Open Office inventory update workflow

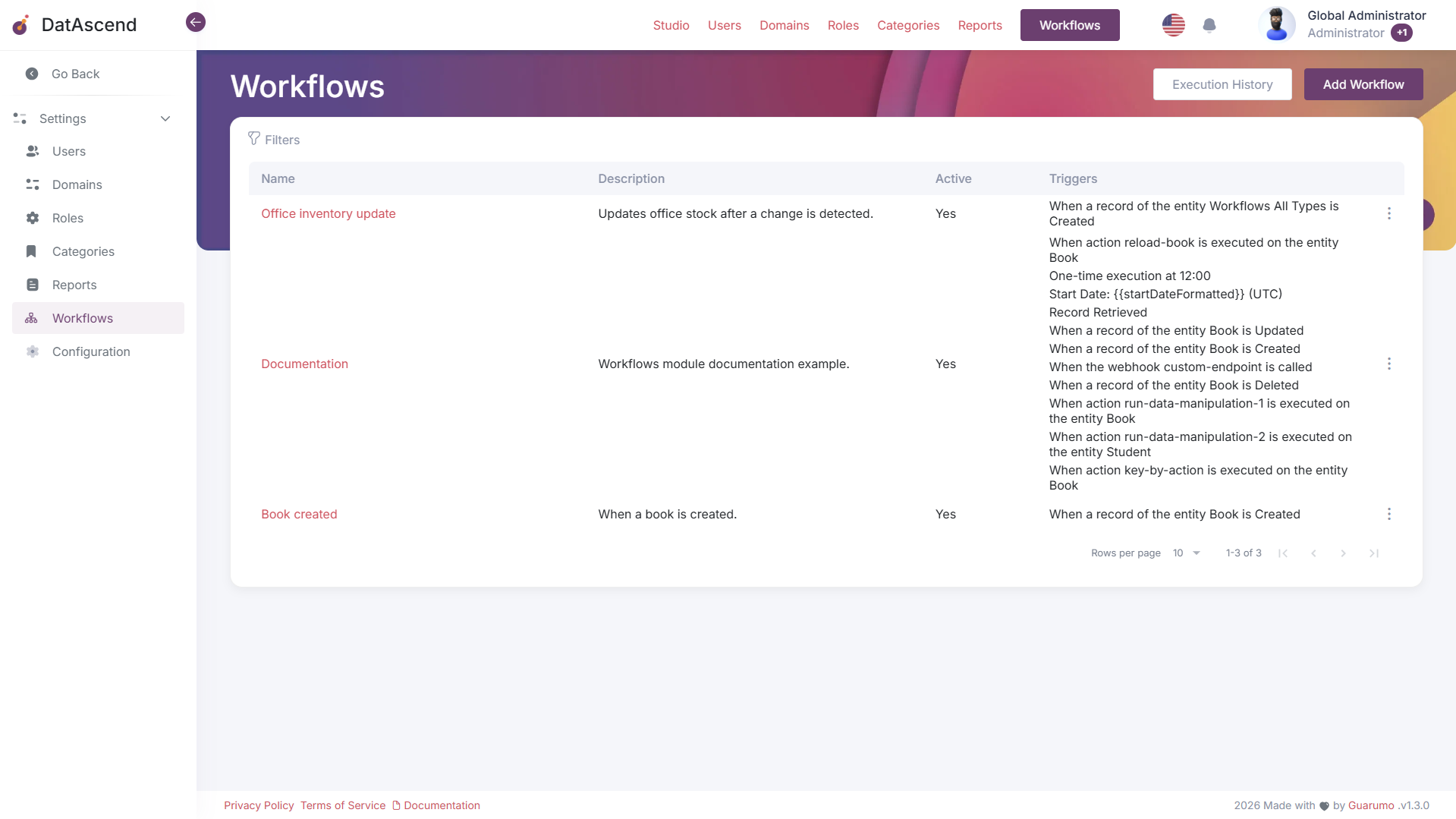coord(328,213)
